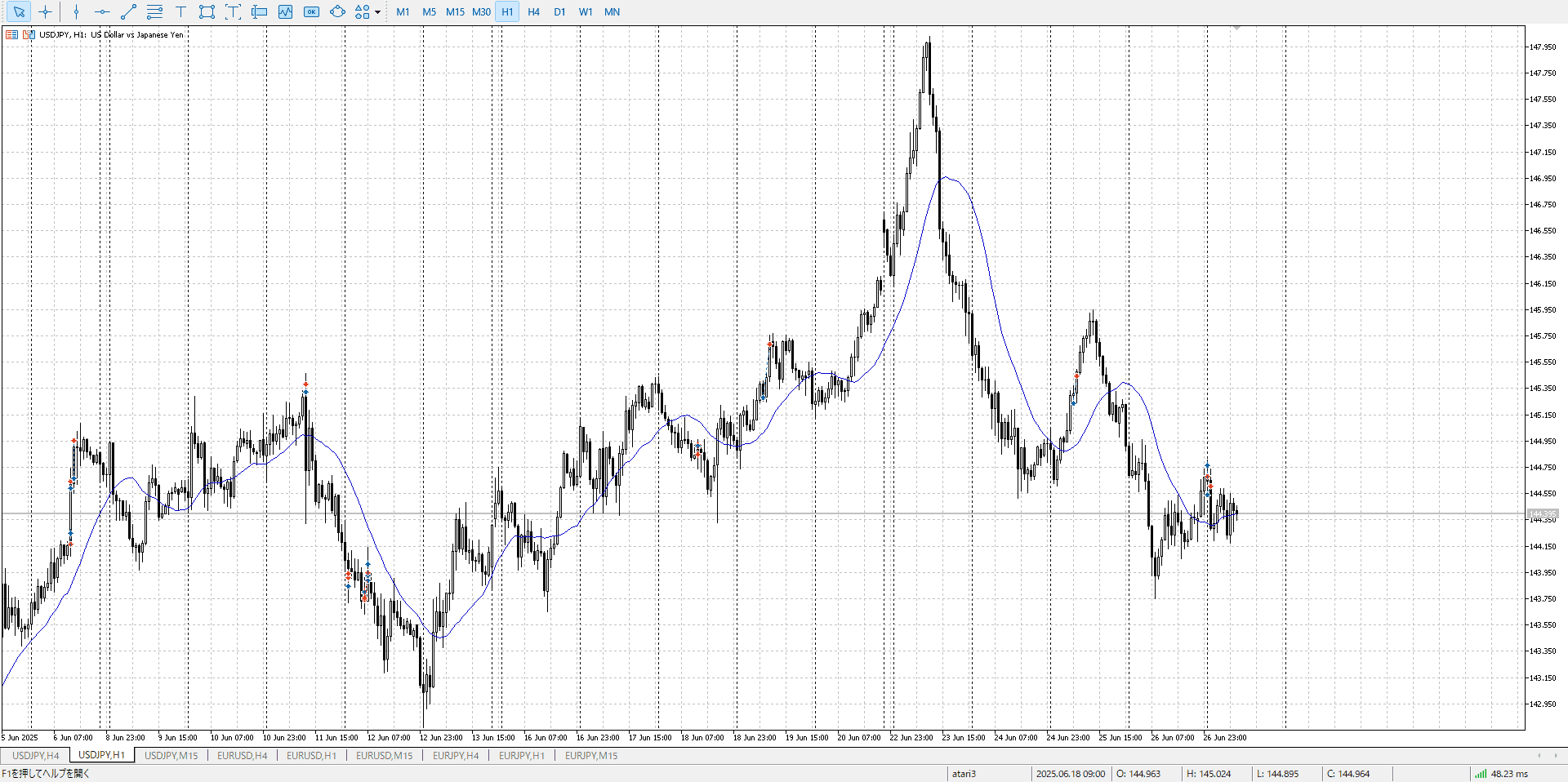Choose the equidistant channel tool

click(154, 12)
